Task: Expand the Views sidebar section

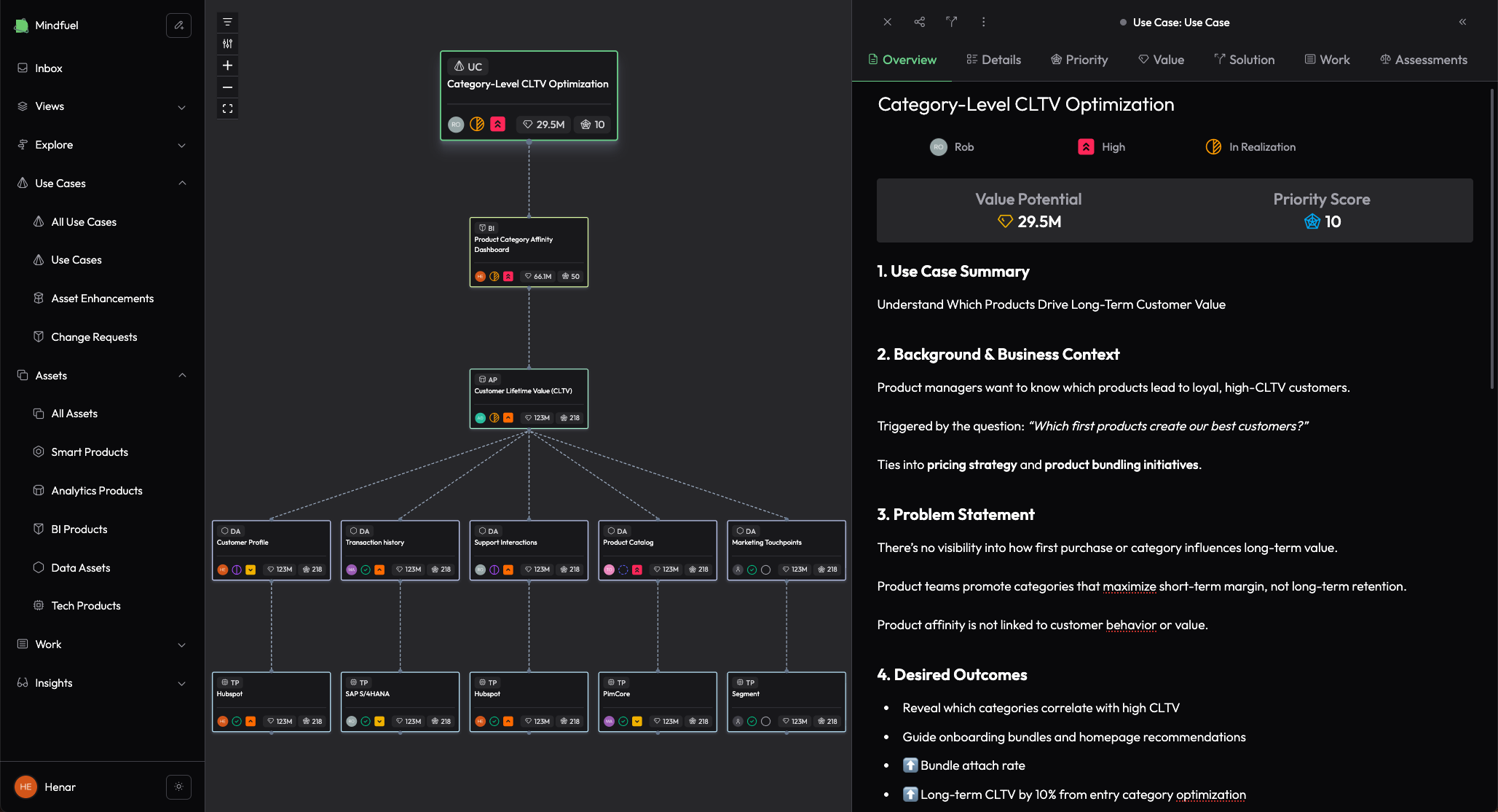Action: click(x=182, y=107)
